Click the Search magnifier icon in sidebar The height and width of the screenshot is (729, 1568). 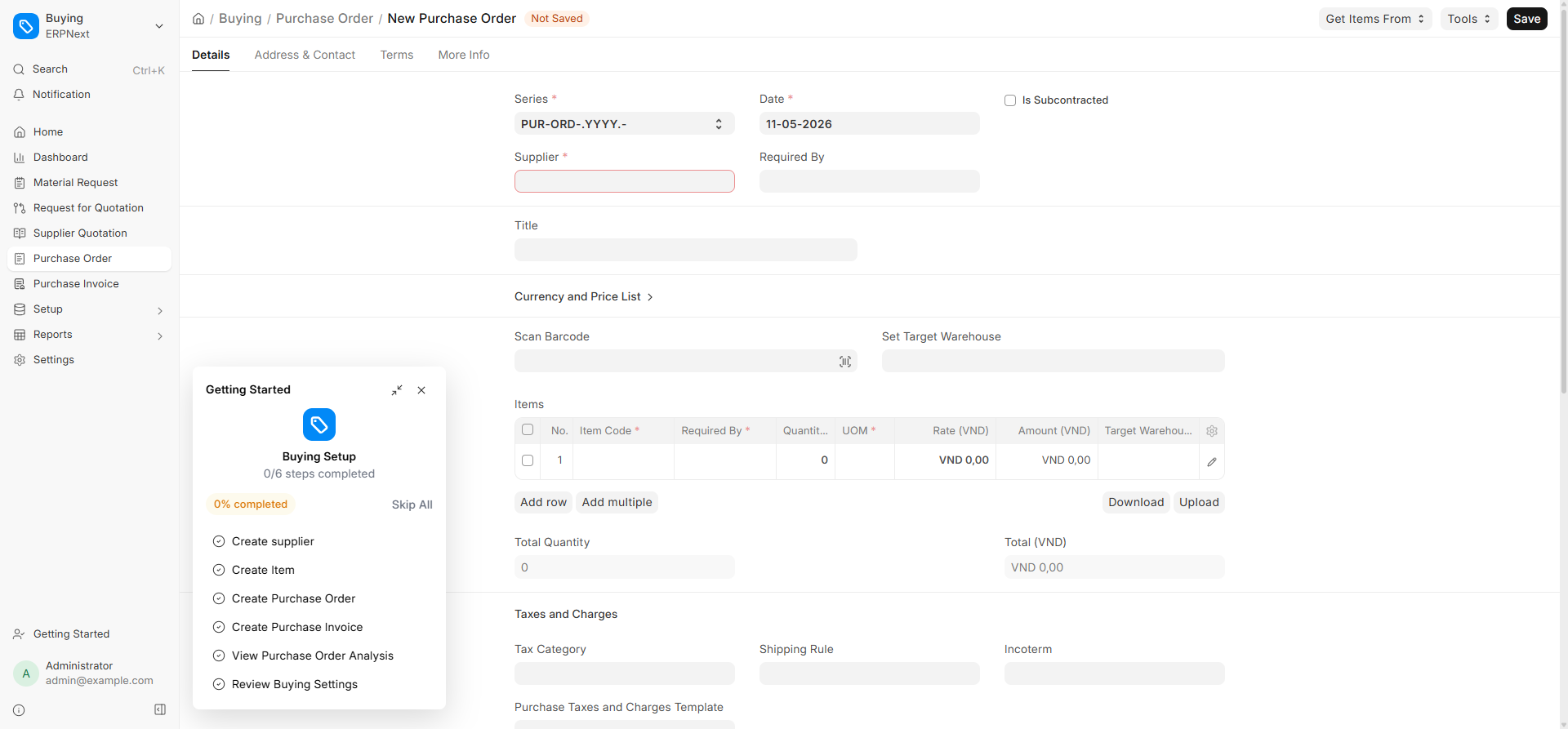(x=19, y=69)
